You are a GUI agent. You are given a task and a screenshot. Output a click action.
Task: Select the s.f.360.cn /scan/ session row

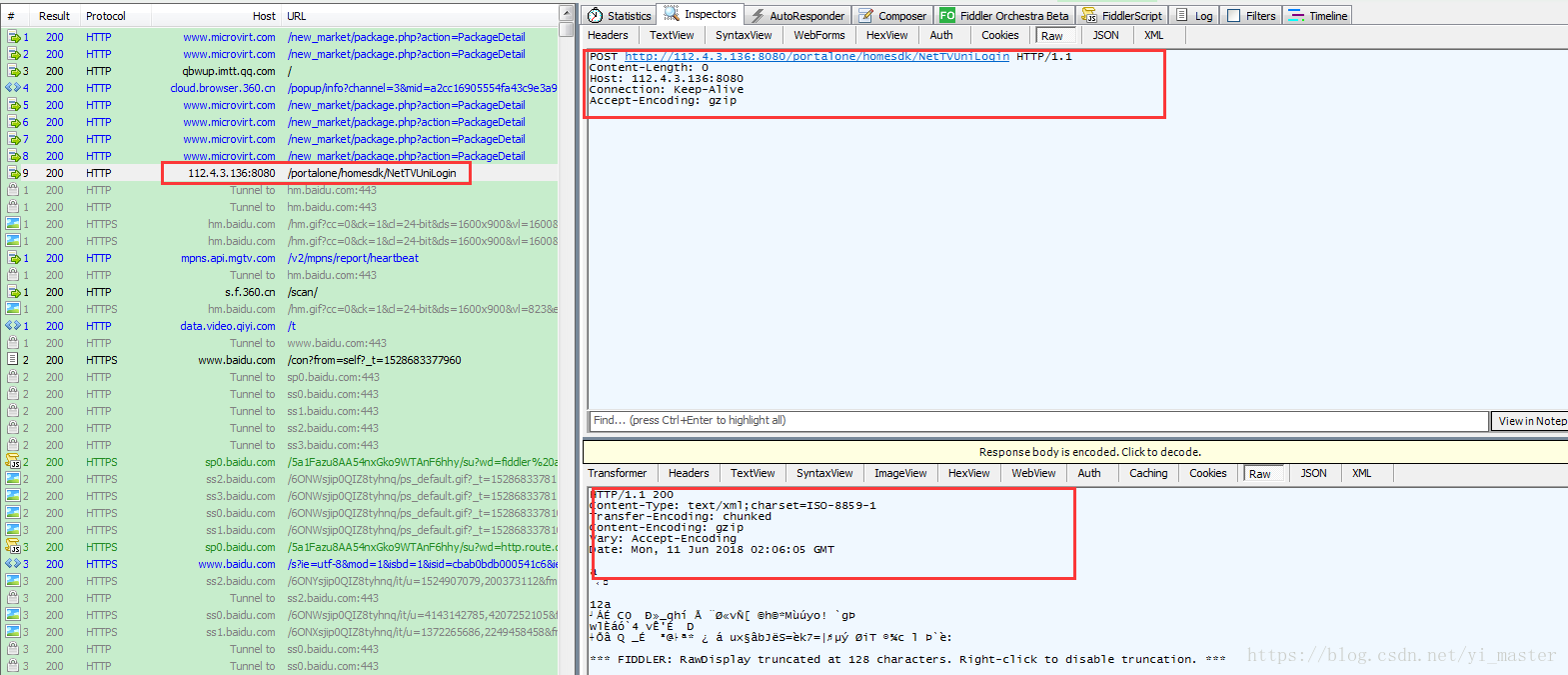(280, 292)
